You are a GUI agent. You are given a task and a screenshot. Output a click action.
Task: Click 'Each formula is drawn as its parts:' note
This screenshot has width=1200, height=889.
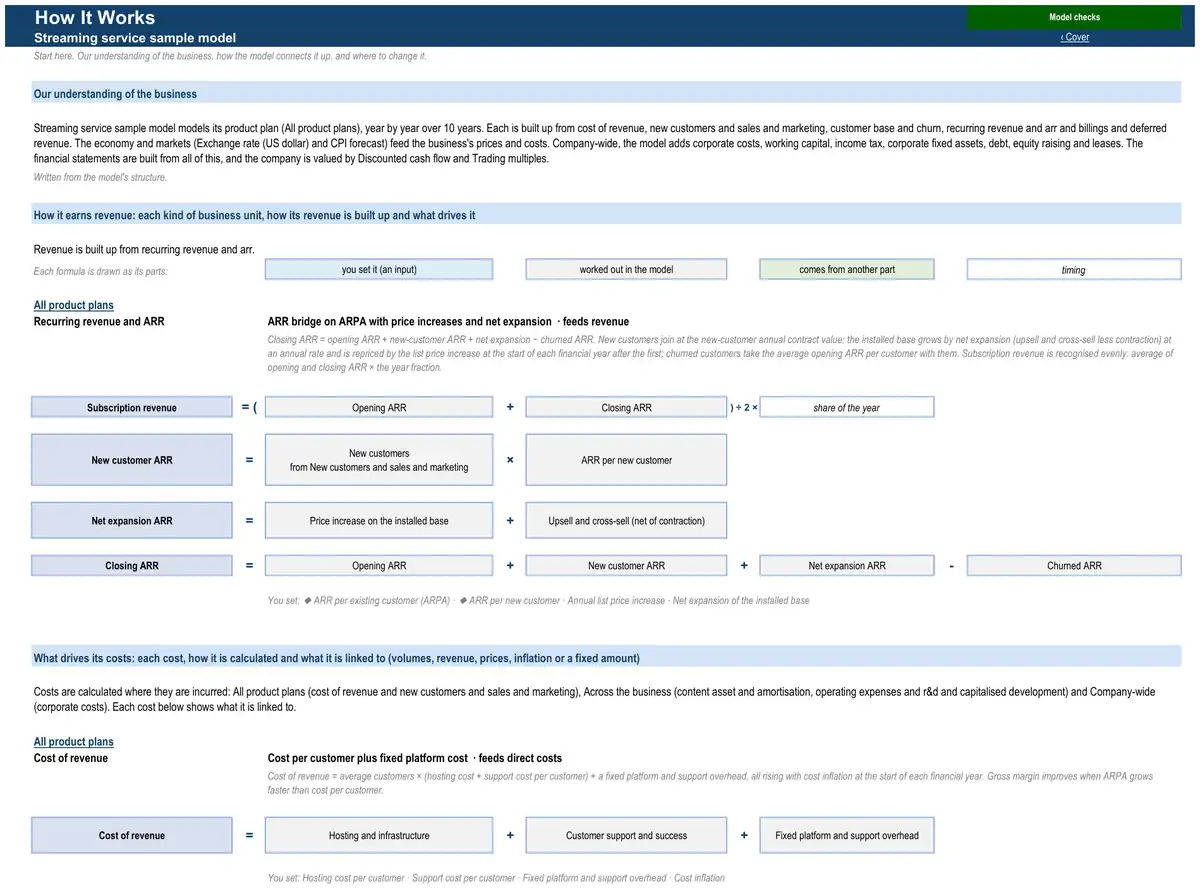pyautogui.click(x=101, y=271)
